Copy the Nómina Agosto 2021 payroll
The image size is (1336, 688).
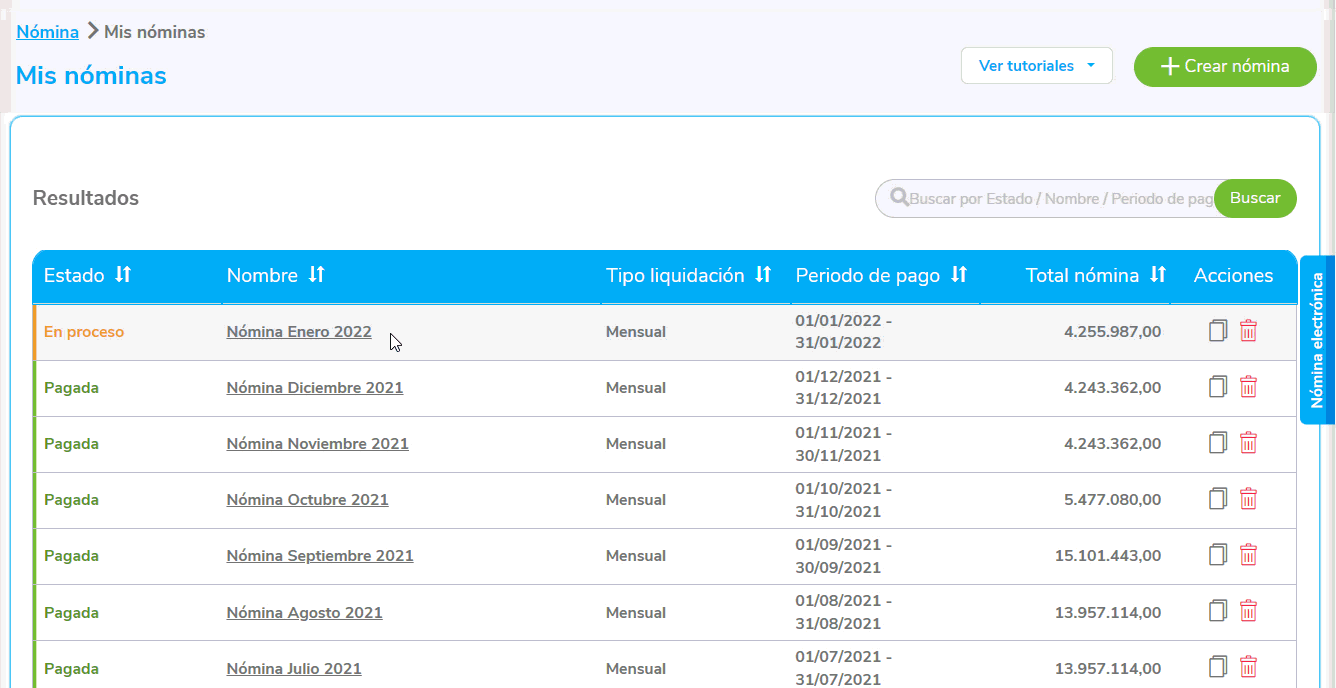pyautogui.click(x=1217, y=611)
